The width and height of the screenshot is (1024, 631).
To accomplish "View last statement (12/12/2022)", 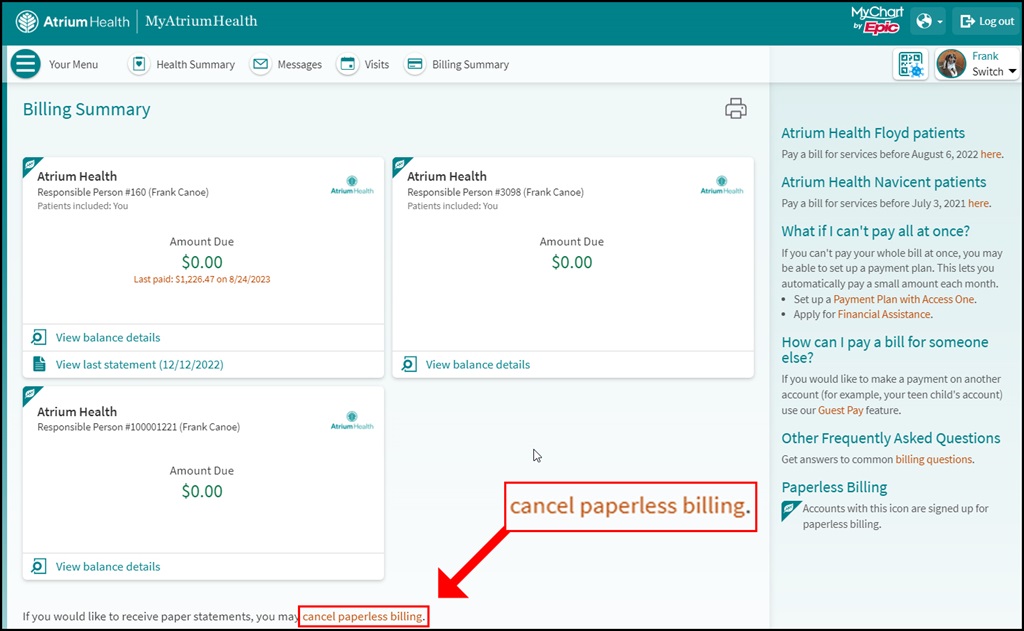I will (x=139, y=364).
